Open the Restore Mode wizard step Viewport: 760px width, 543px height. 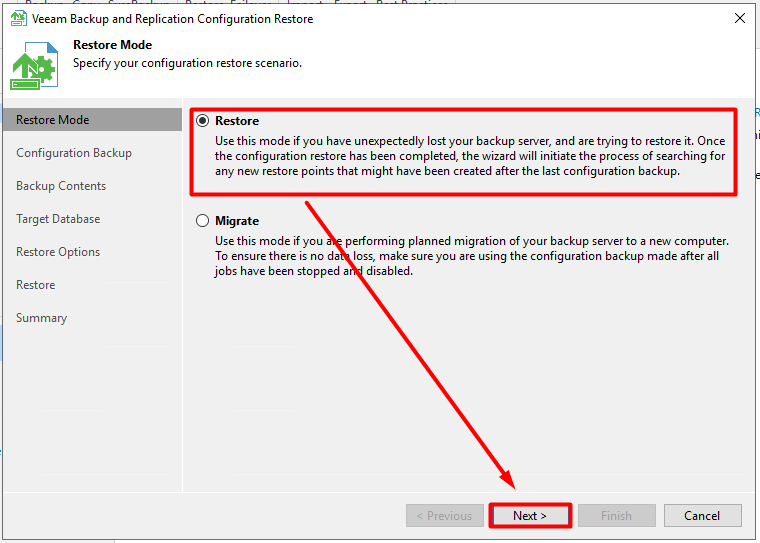(92, 120)
